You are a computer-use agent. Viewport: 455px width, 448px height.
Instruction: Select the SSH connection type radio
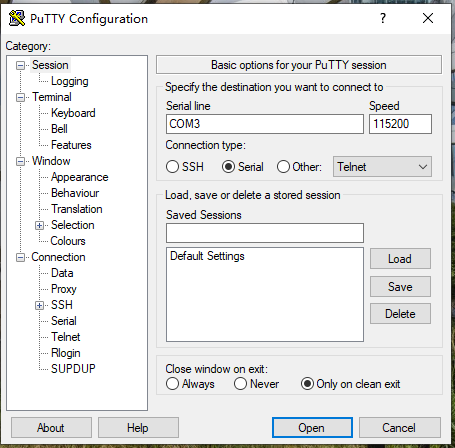tap(172, 167)
